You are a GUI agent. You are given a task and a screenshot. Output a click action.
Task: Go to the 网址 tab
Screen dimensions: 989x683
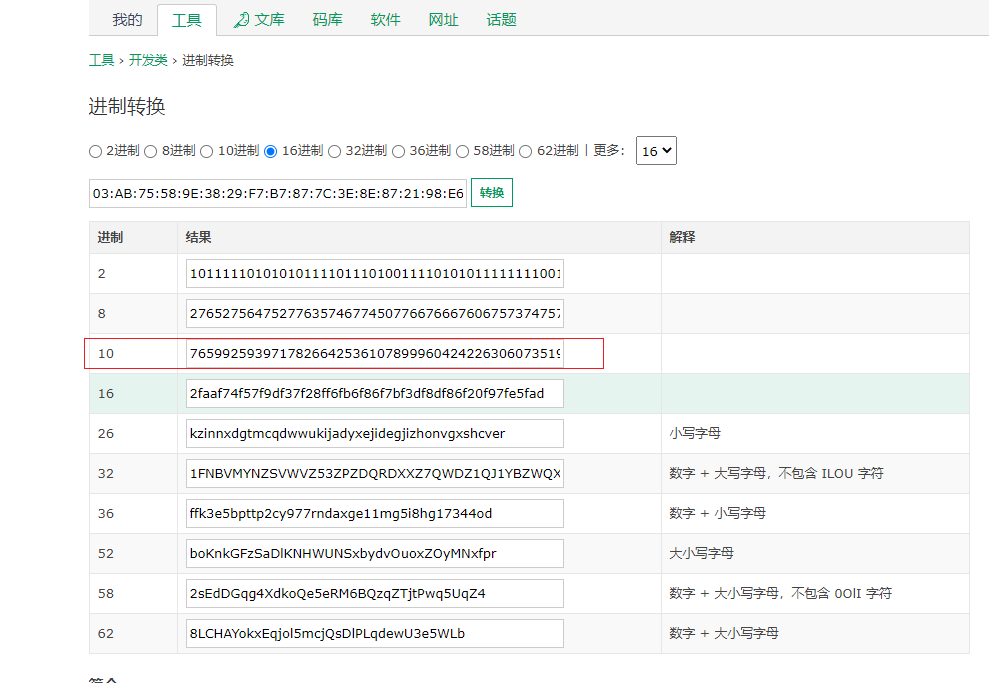coord(443,20)
